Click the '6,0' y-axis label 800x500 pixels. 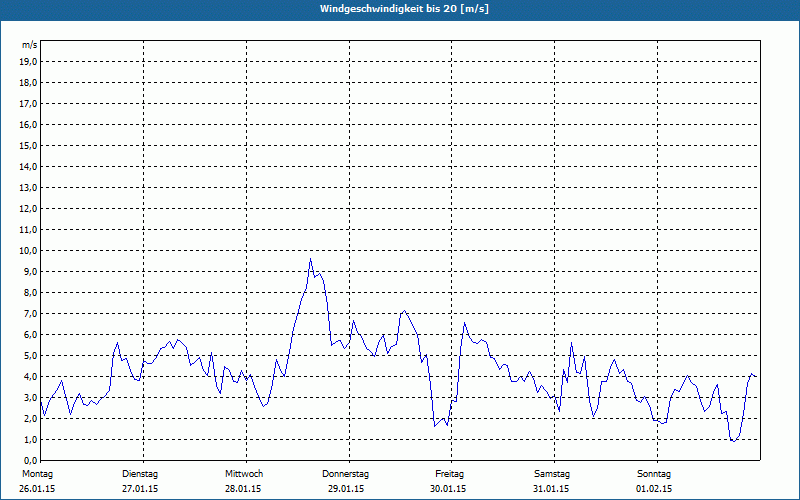click(x=30, y=335)
